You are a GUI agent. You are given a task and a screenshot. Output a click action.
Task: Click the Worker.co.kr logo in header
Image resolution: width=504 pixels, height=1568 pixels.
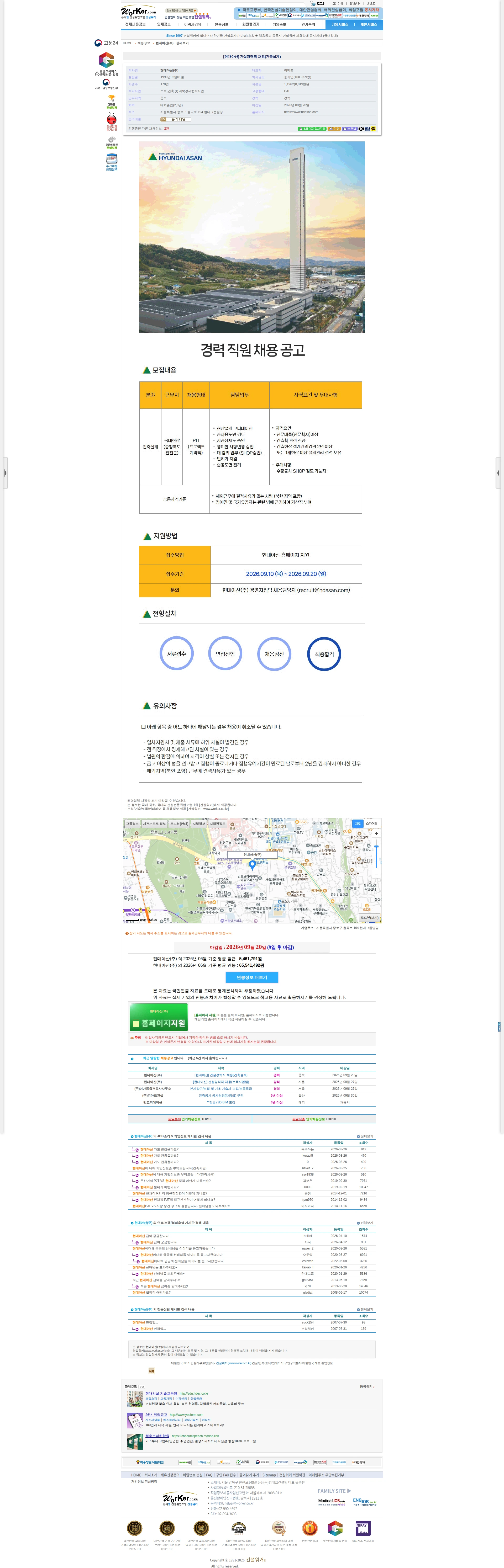click(138, 12)
